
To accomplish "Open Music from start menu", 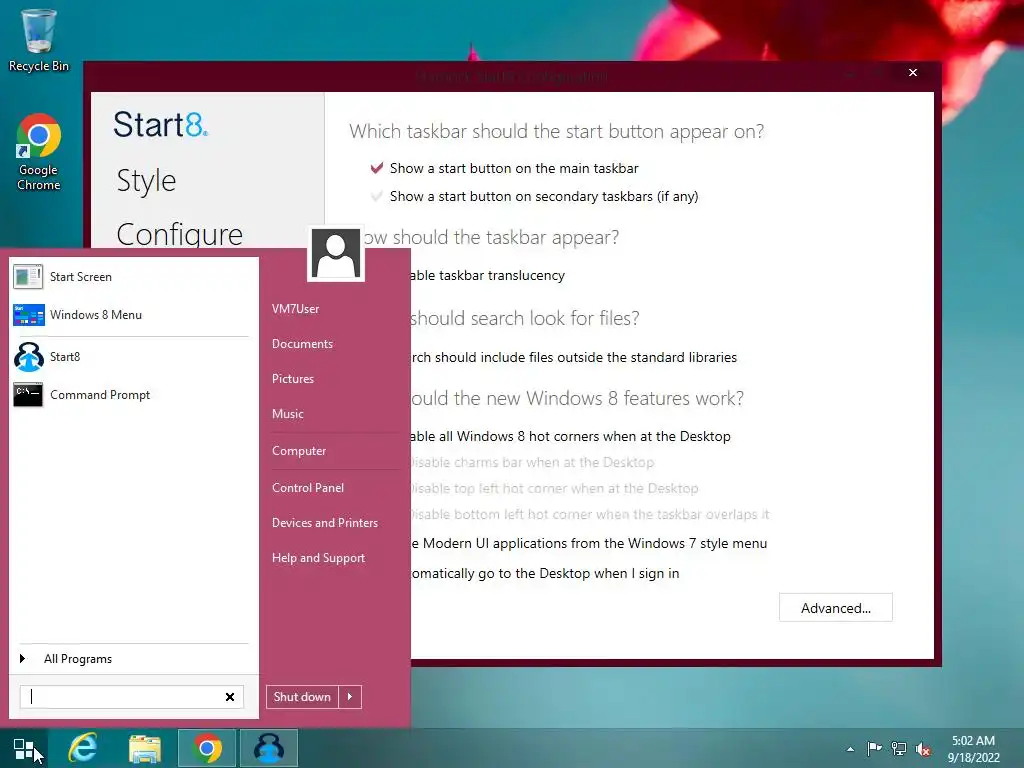I will click(x=288, y=414).
